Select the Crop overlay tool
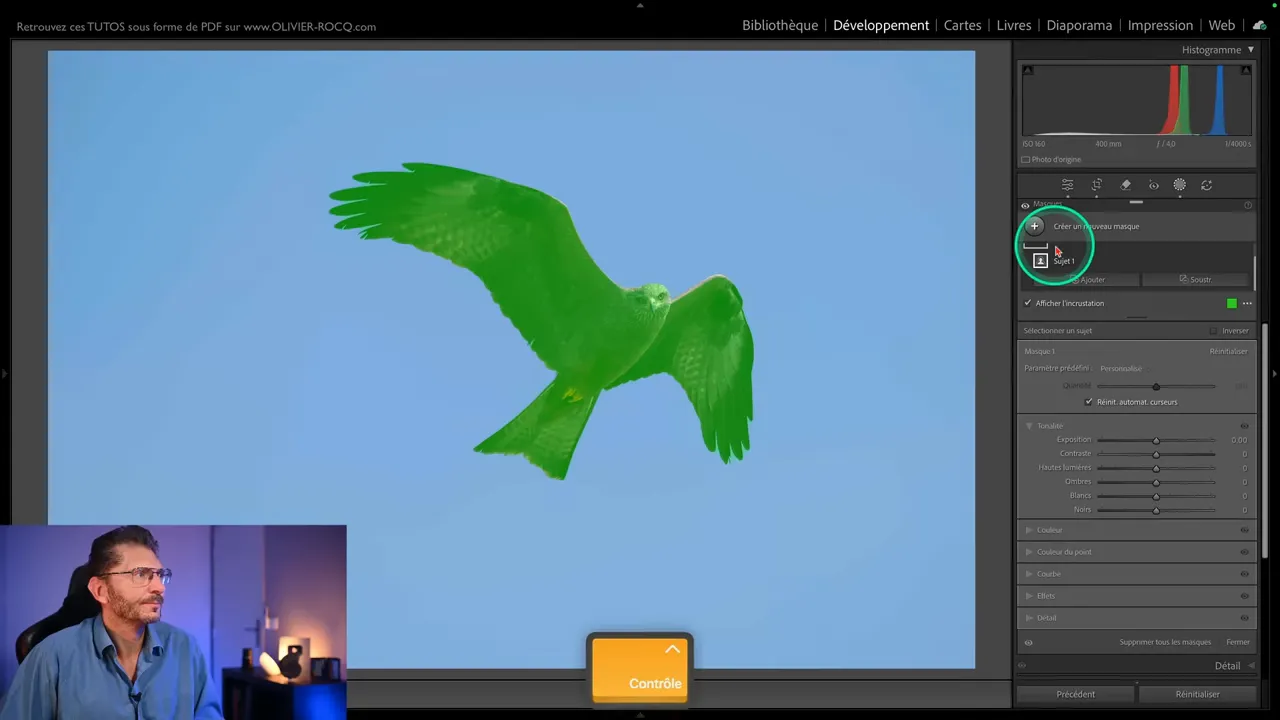 pos(1096,185)
